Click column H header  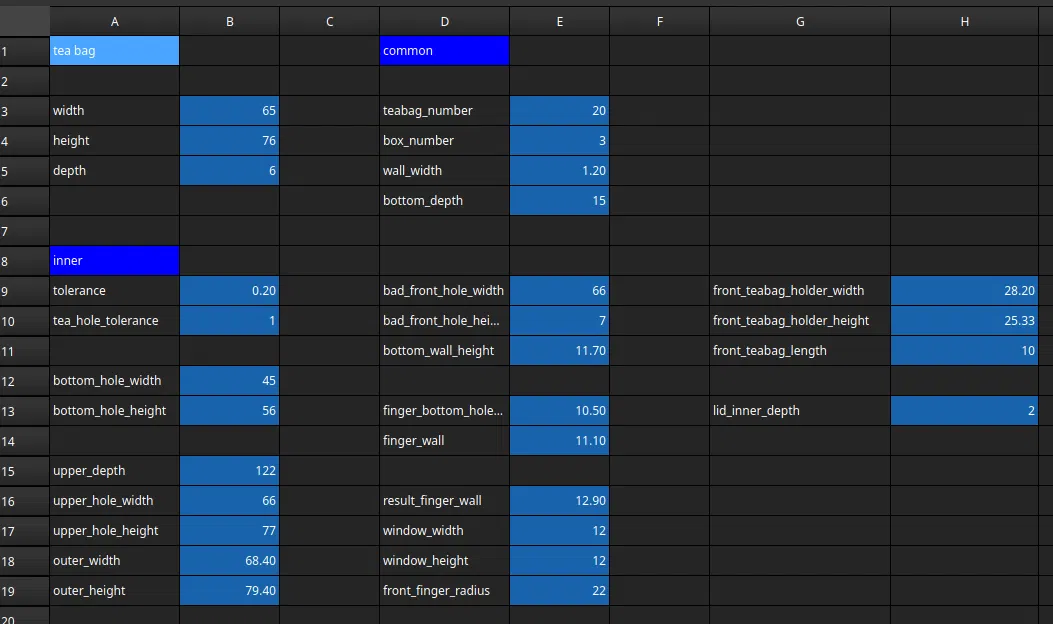pos(964,22)
